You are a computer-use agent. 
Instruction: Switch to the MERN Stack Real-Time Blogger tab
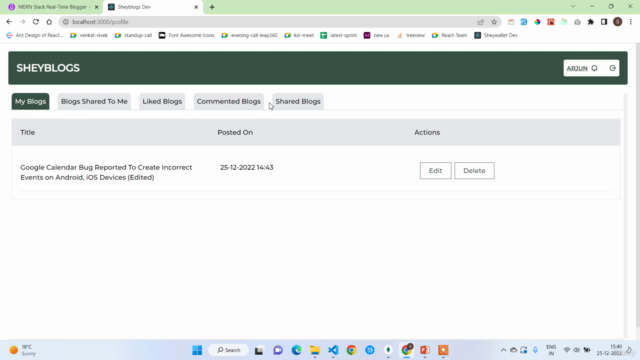pyautogui.click(x=52, y=7)
